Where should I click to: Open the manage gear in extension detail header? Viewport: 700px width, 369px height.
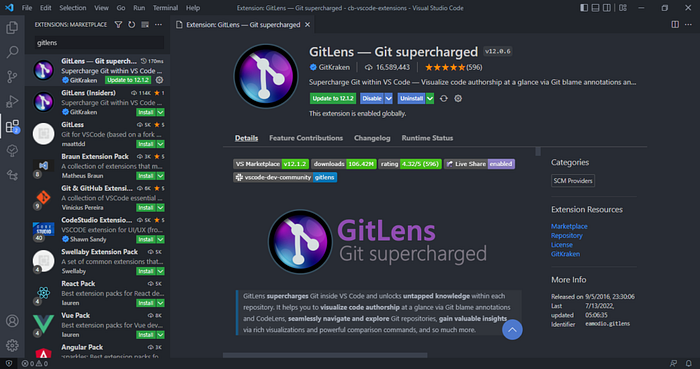[458, 99]
